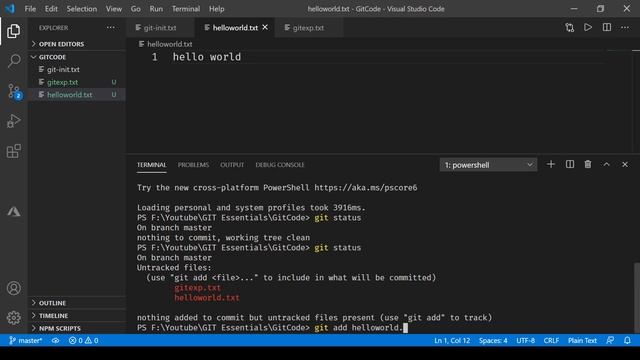Open git-init.txt in the file tree

(x=77, y=69)
